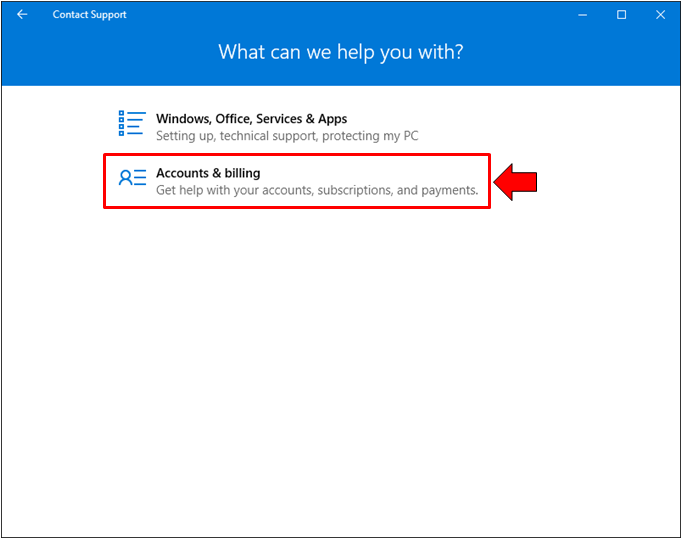682x539 pixels.
Task: Close the Contact Support window
Action: 660,15
